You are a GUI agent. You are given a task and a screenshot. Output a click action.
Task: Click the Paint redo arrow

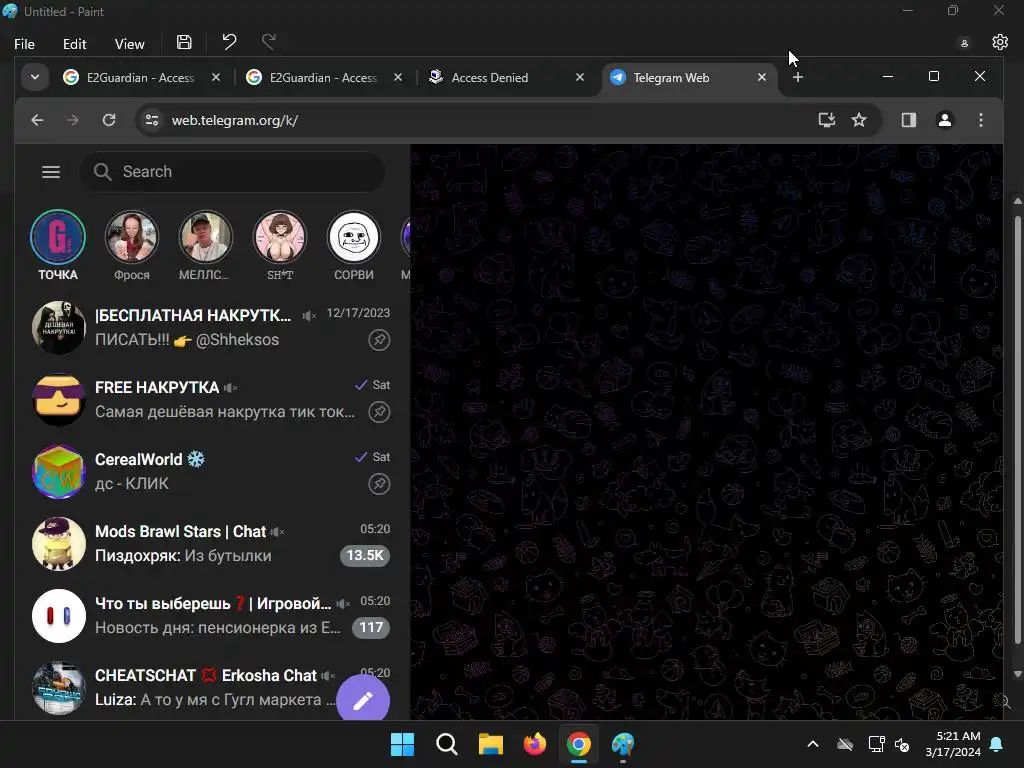coord(268,42)
